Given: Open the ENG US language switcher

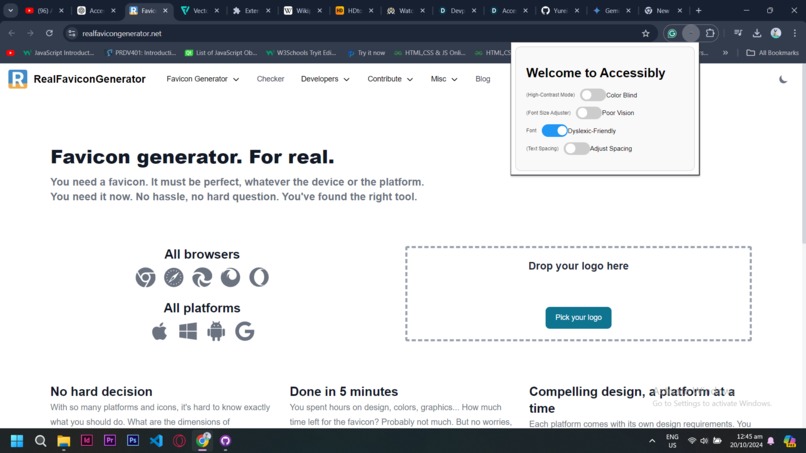Looking at the screenshot, I should 672,441.
